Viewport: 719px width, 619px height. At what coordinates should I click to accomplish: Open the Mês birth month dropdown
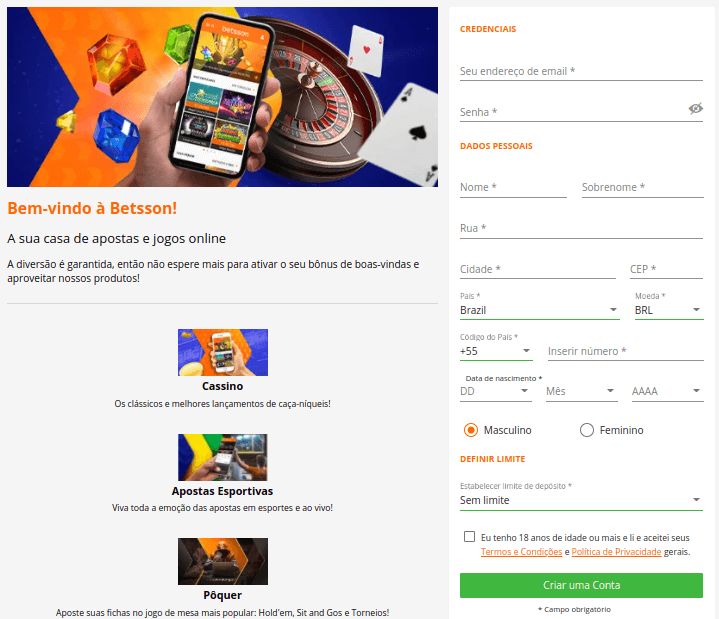click(x=581, y=392)
